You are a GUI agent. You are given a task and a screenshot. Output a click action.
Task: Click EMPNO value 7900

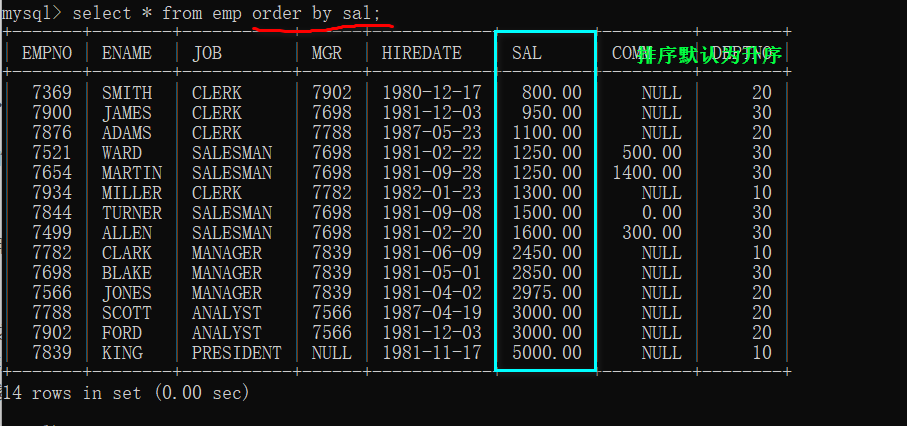(x=52, y=113)
